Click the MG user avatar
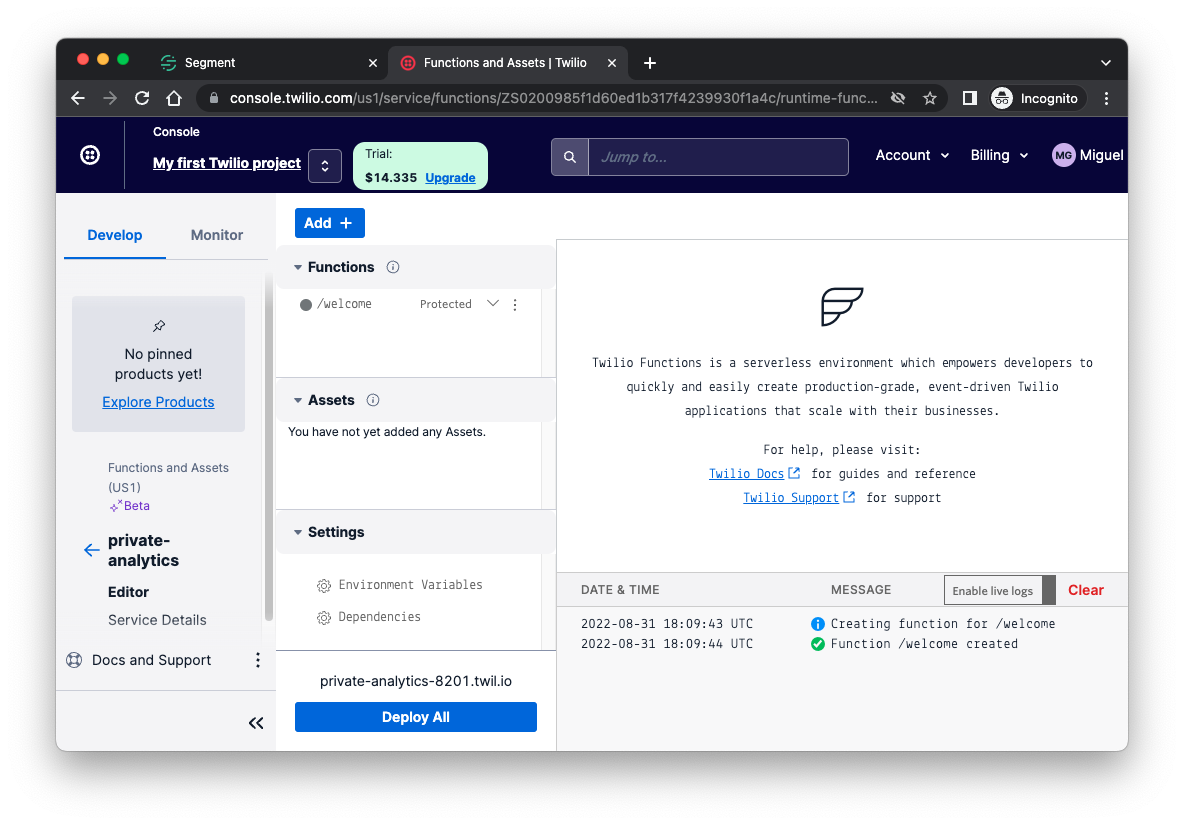Viewport: 1184px width, 825px height. pos(1063,155)
